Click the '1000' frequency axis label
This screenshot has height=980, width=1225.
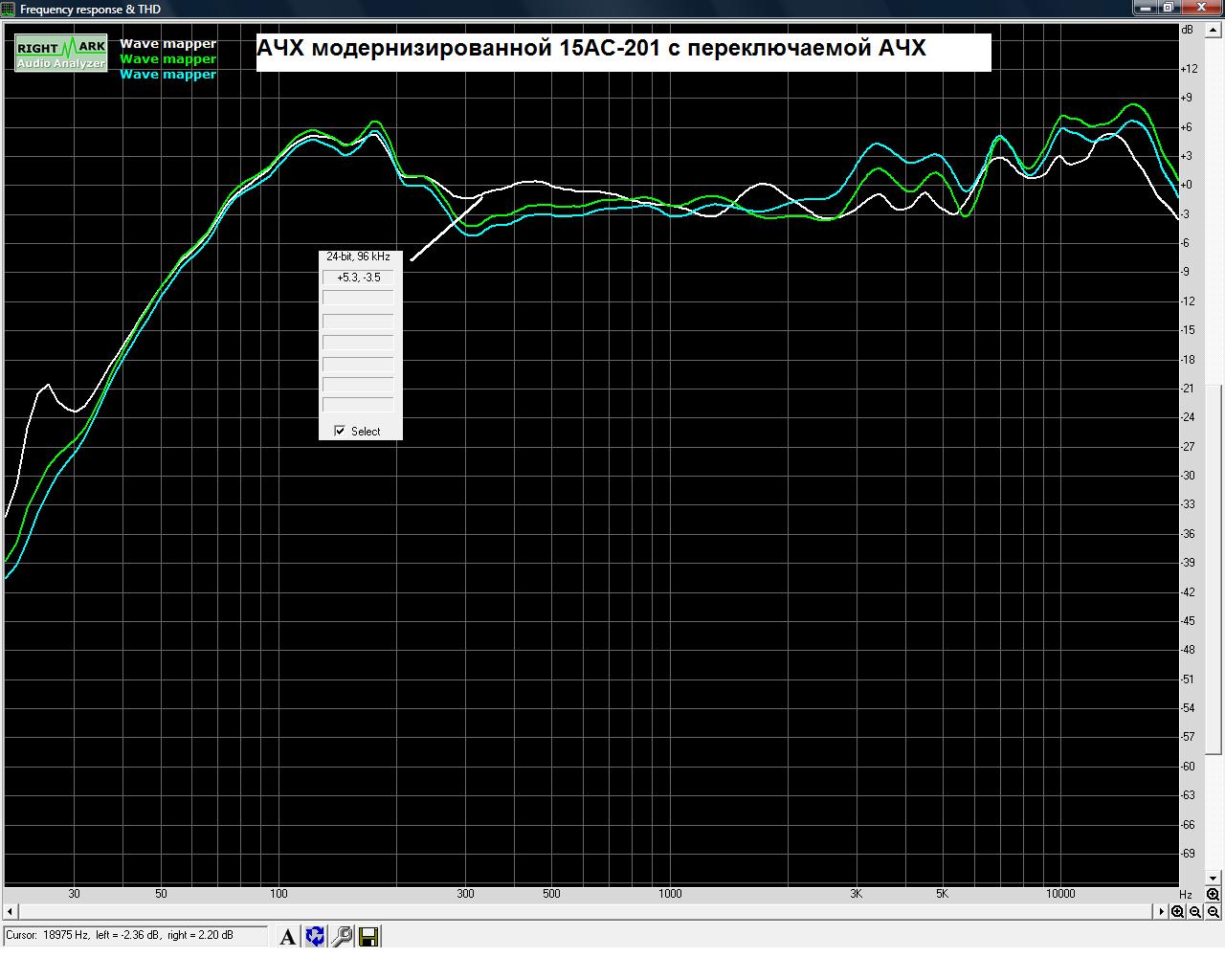coord(670,894)
